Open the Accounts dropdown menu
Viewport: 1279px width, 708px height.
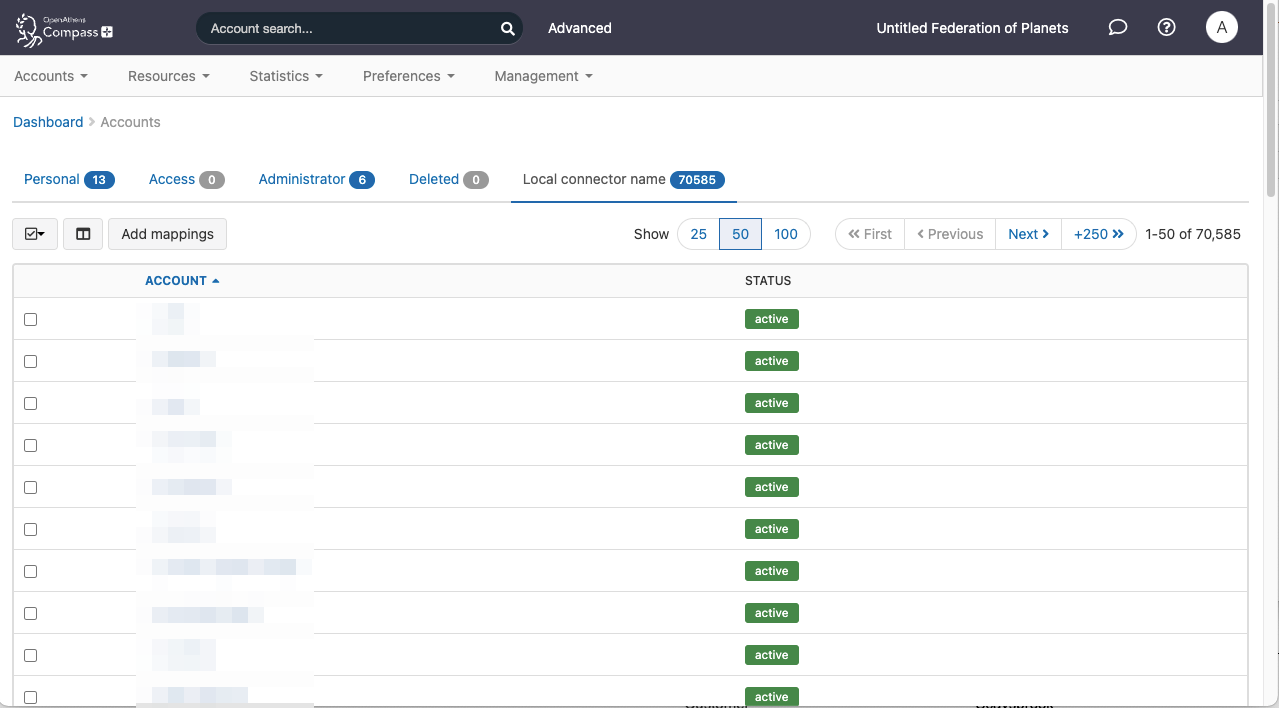tap(50, 76)
